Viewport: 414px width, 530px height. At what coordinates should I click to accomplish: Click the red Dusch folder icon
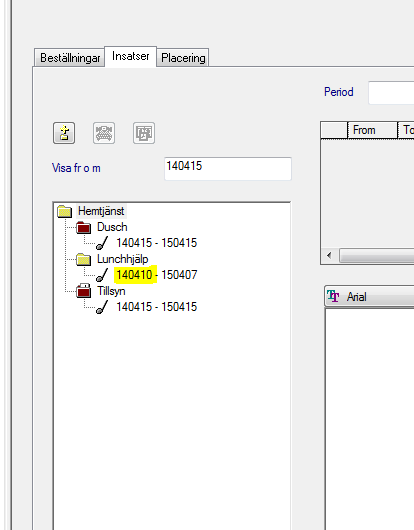(83, 227)
